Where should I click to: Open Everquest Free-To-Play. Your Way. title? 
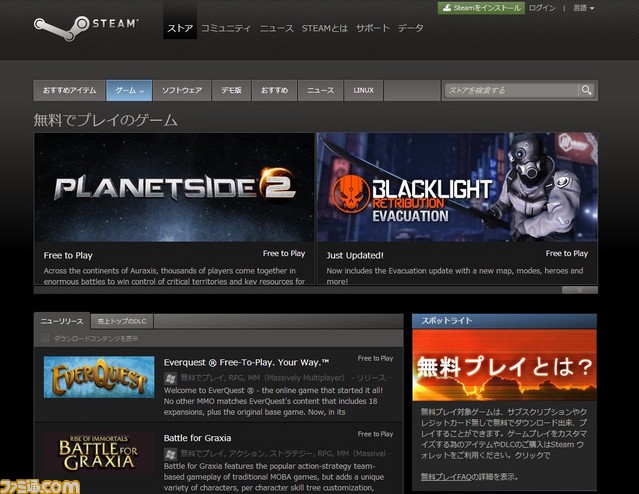(x=246, y=362)
